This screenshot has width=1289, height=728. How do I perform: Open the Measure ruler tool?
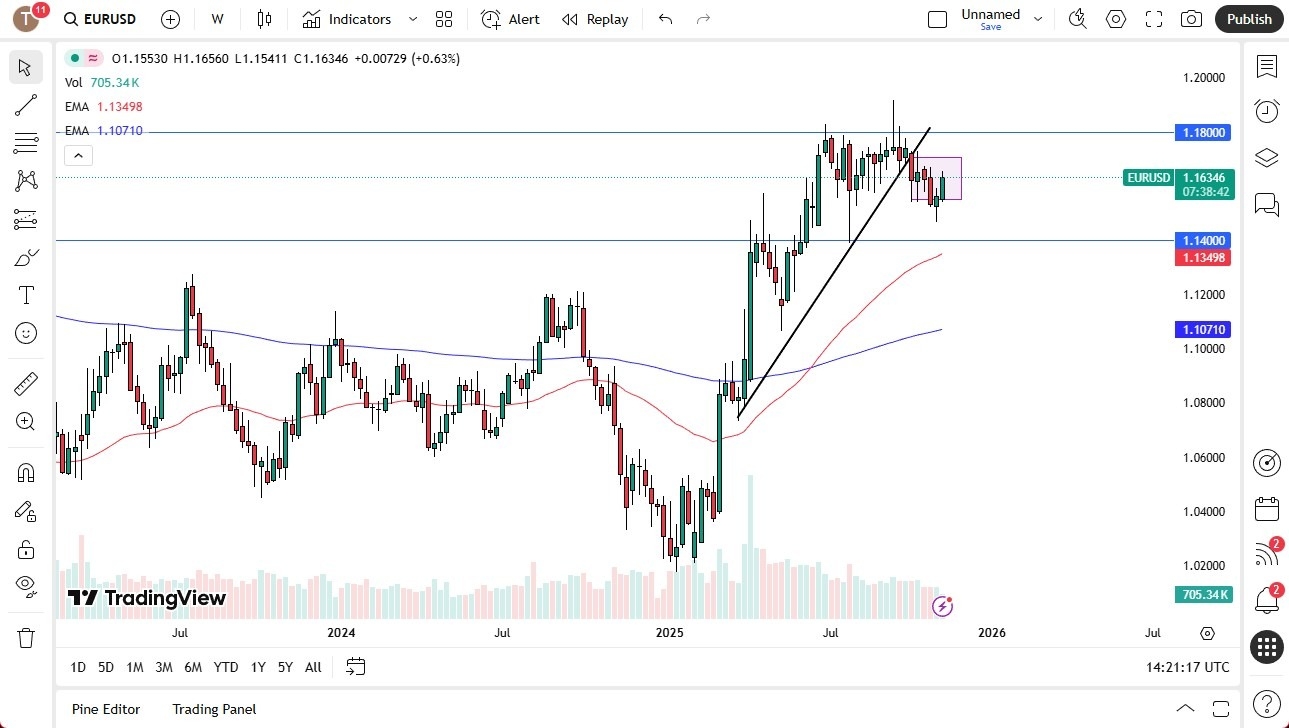(26, 383)
